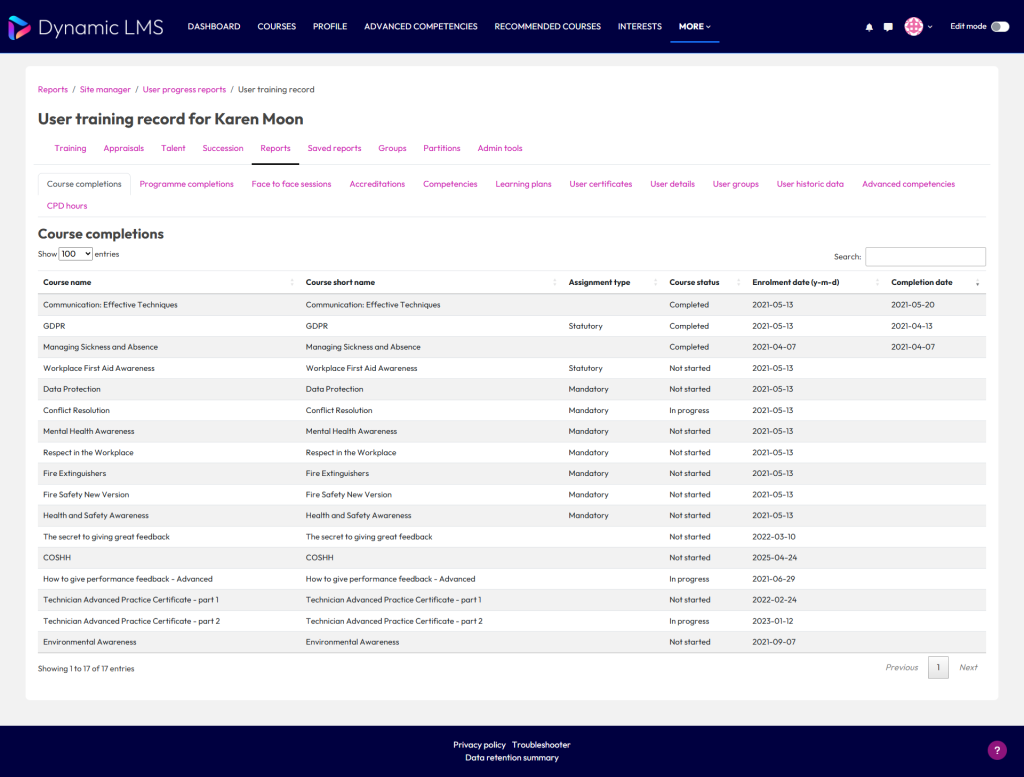Click the COSHH course name cell
The height and width of the screenshot is (777, 1024).
click(57, 558)
